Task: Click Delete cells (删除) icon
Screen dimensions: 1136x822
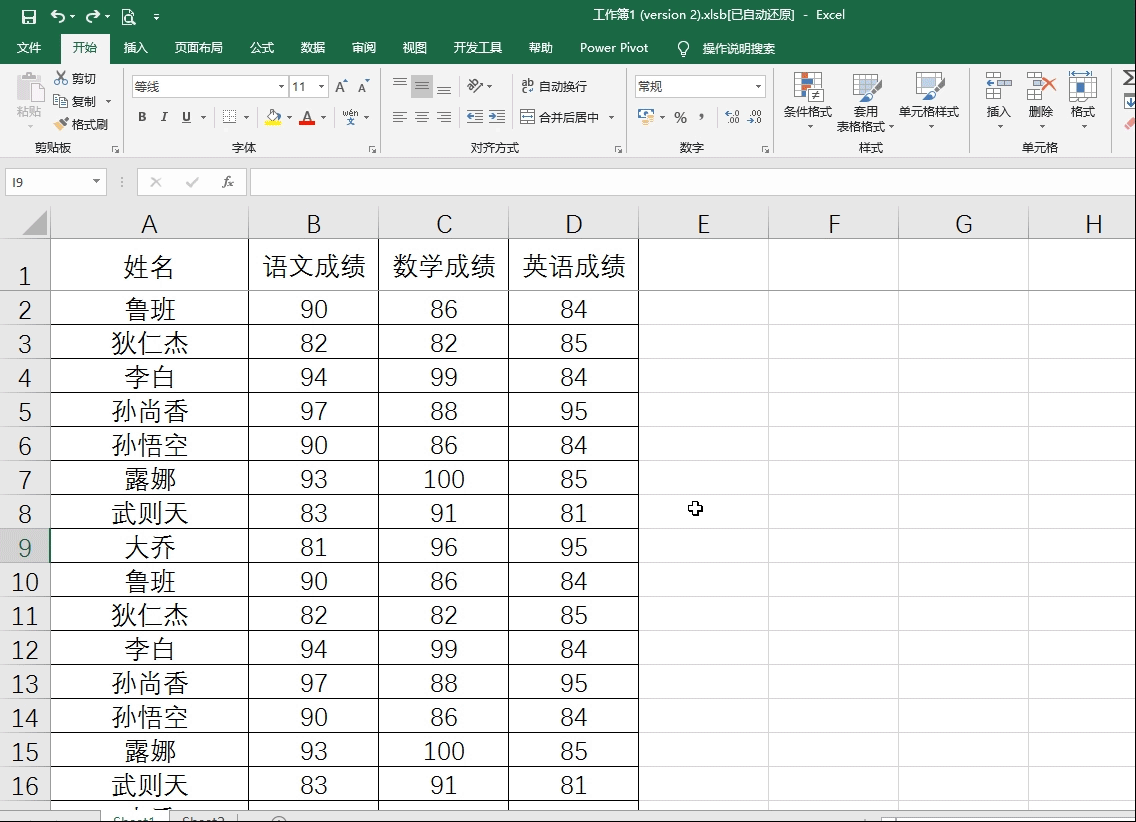Action: 1040,85
